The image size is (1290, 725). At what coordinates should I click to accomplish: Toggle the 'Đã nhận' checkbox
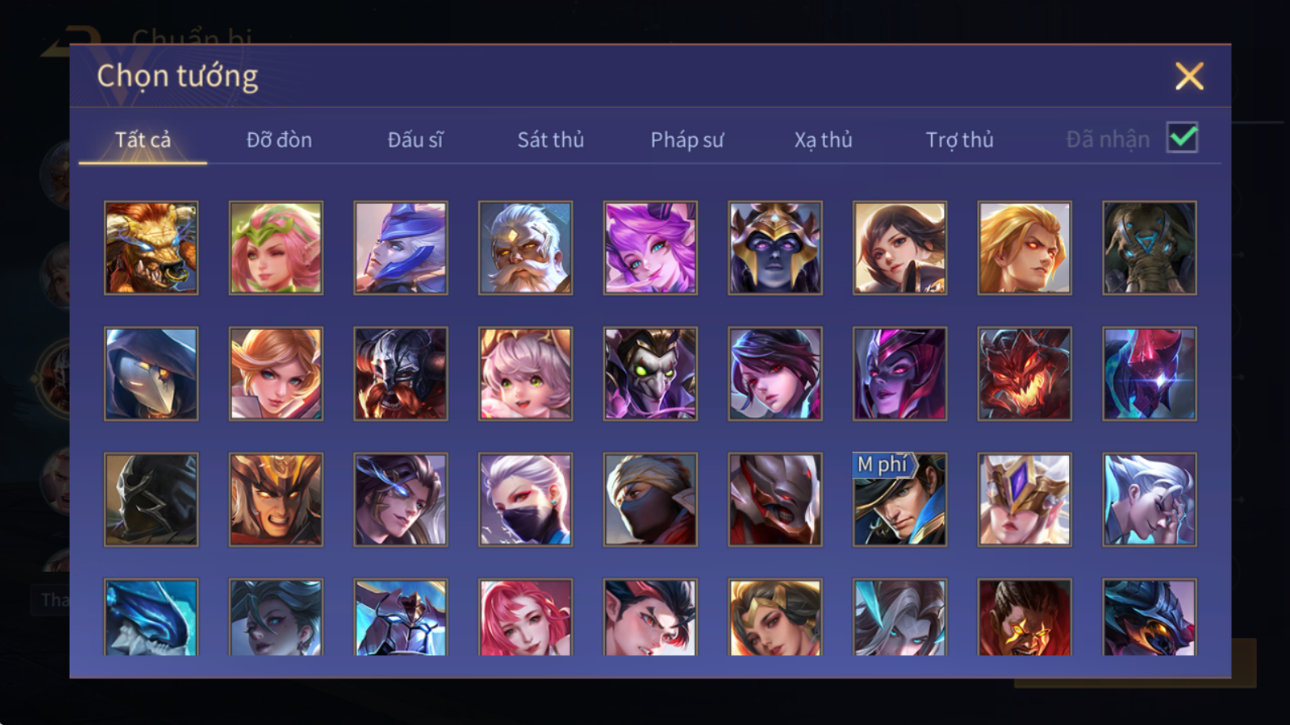tap(1182, 138)
